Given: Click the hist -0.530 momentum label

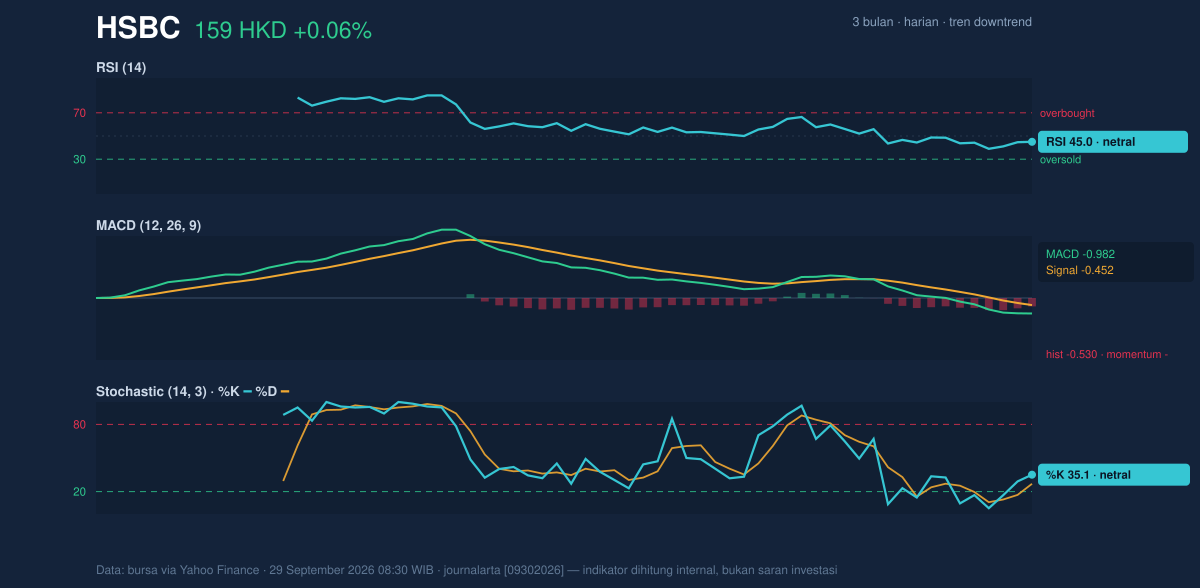Looking at the screenshot, I should [1107, 354].
